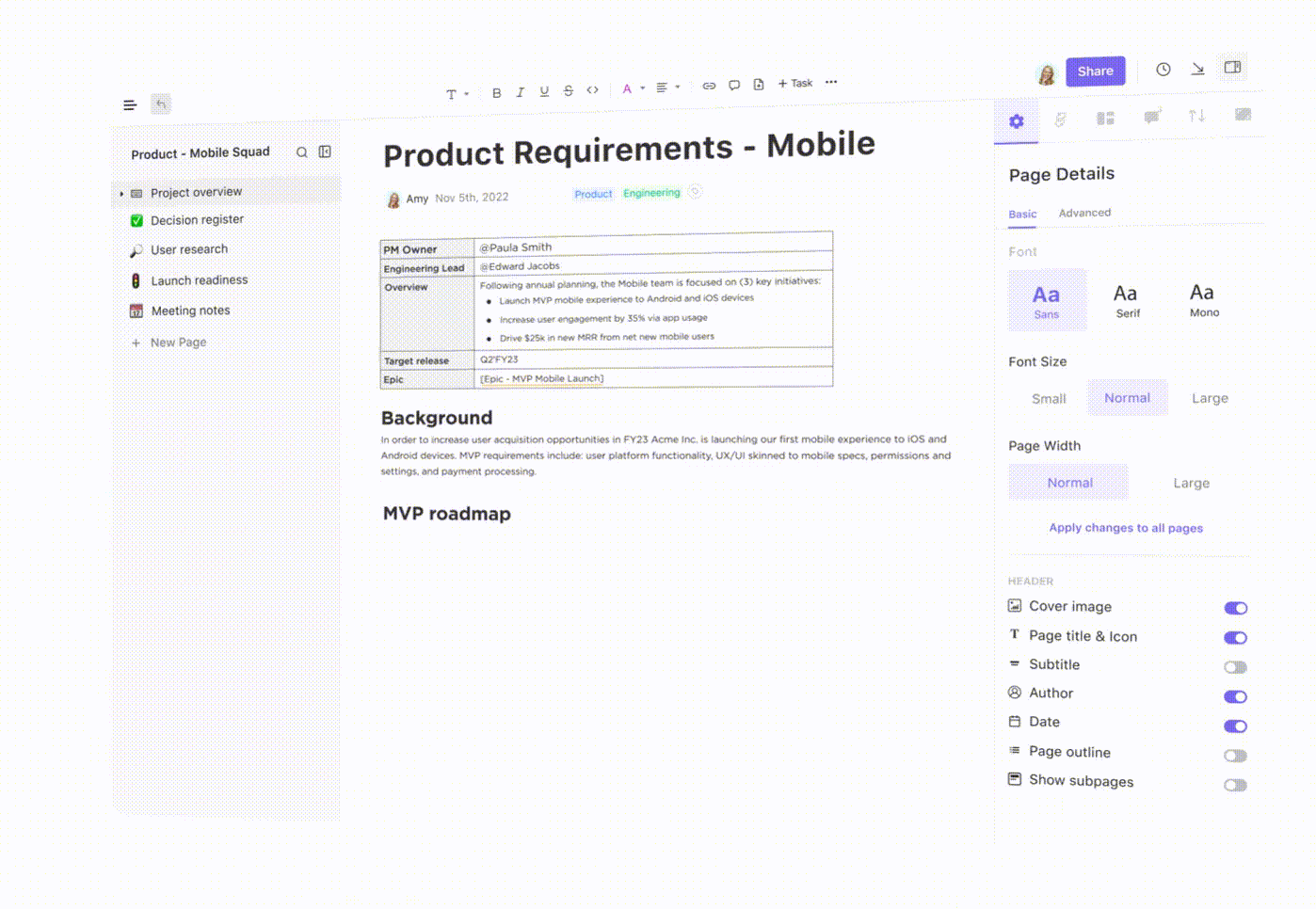The height and width of the screenshot is (909, 1316).
Task: Select Normal font size
Action: (x=1128, y=398)
